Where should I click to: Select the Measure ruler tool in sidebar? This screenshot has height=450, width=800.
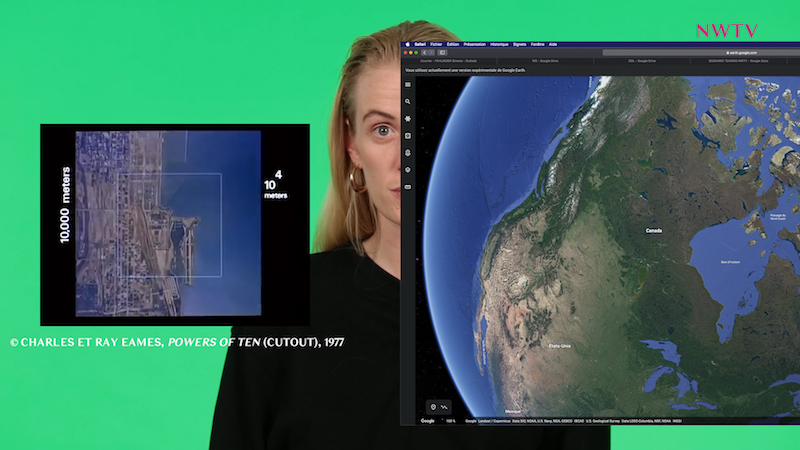(x=408, y=187)
